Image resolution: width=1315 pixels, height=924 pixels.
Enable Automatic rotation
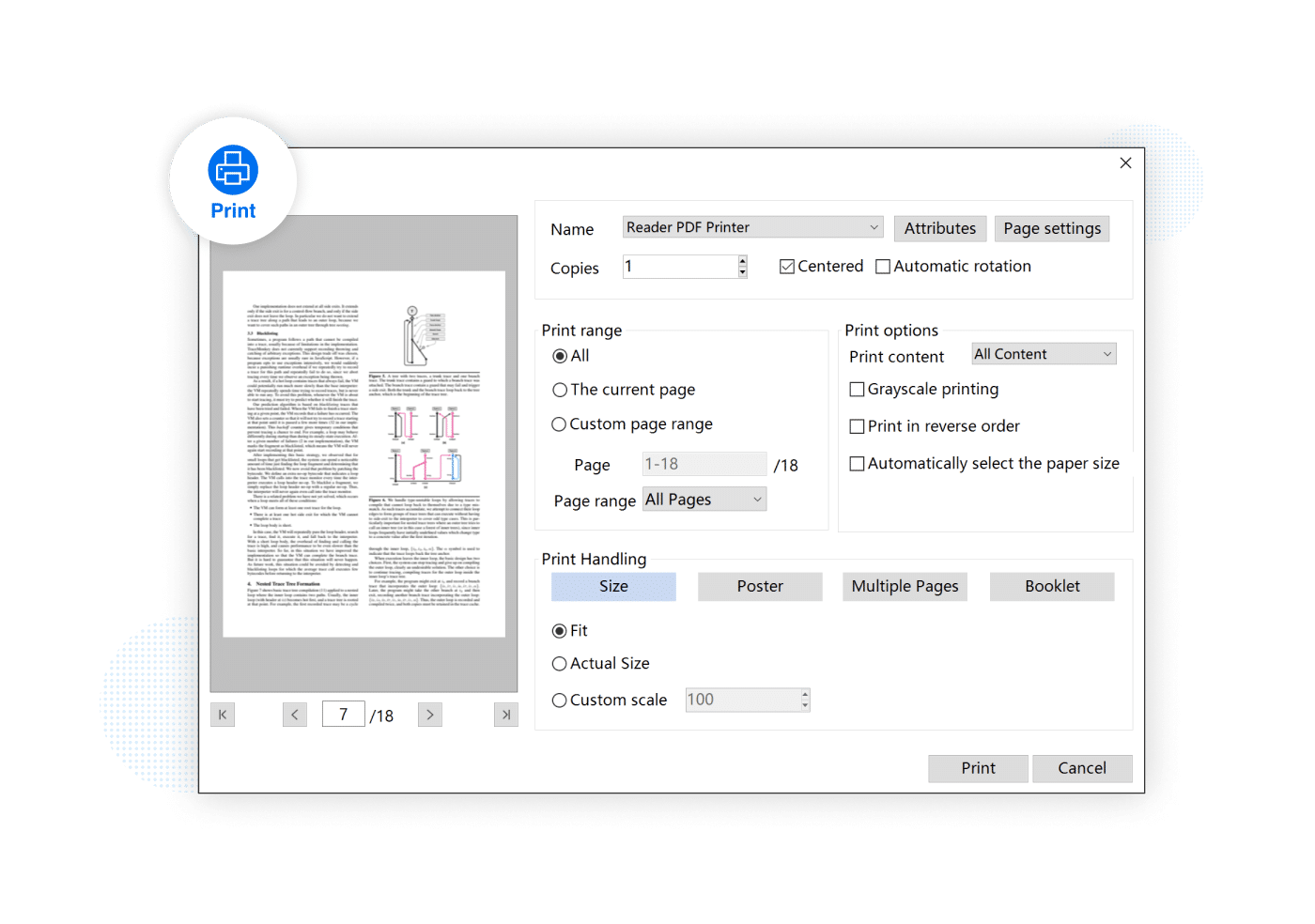click(883, 267)
